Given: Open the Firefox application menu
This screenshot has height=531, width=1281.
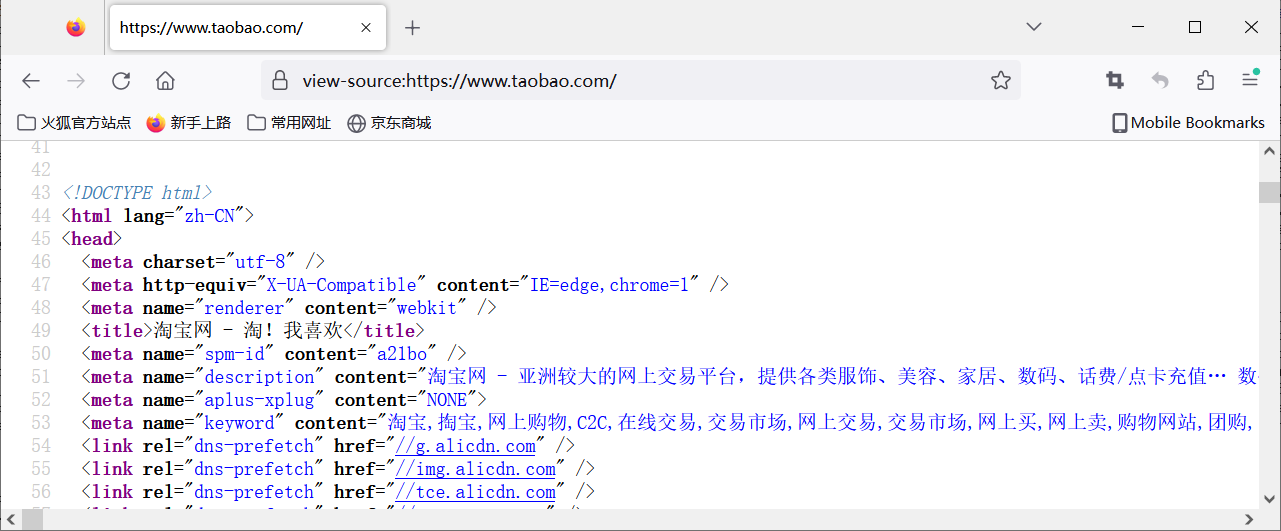Looking at the screenshot, I should click(x=1250, y=80).
